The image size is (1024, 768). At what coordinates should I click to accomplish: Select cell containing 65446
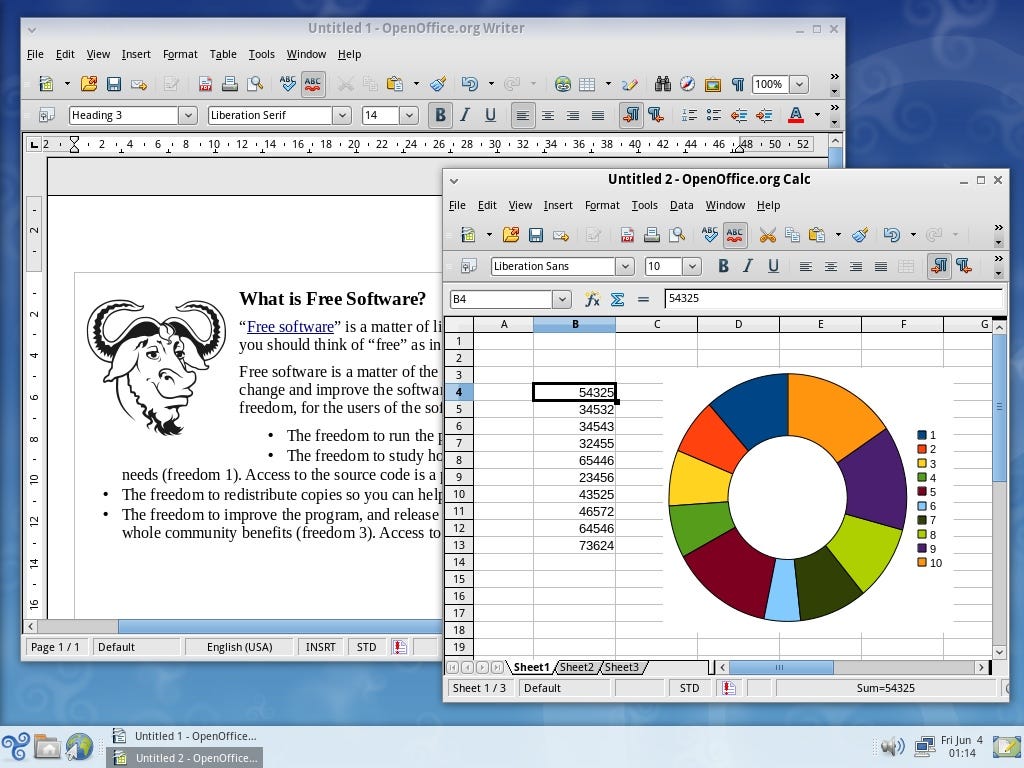(x=575, y=460)
